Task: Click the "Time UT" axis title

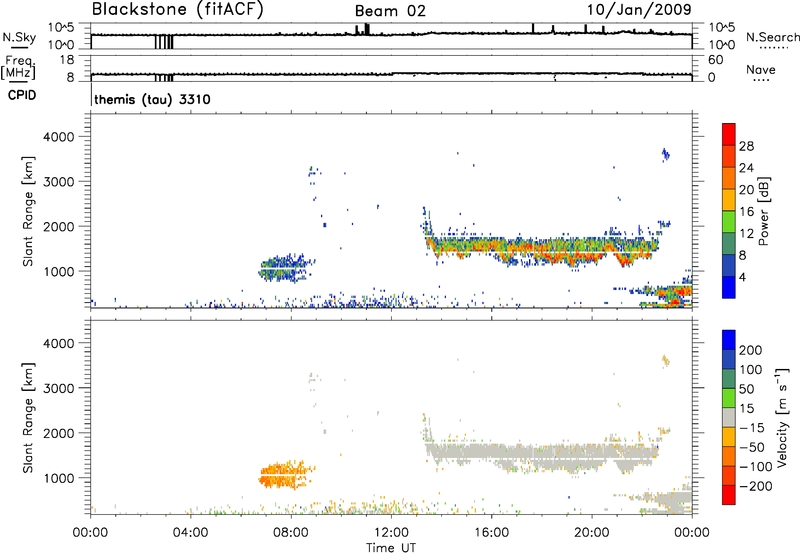Action: coord(391,548)
